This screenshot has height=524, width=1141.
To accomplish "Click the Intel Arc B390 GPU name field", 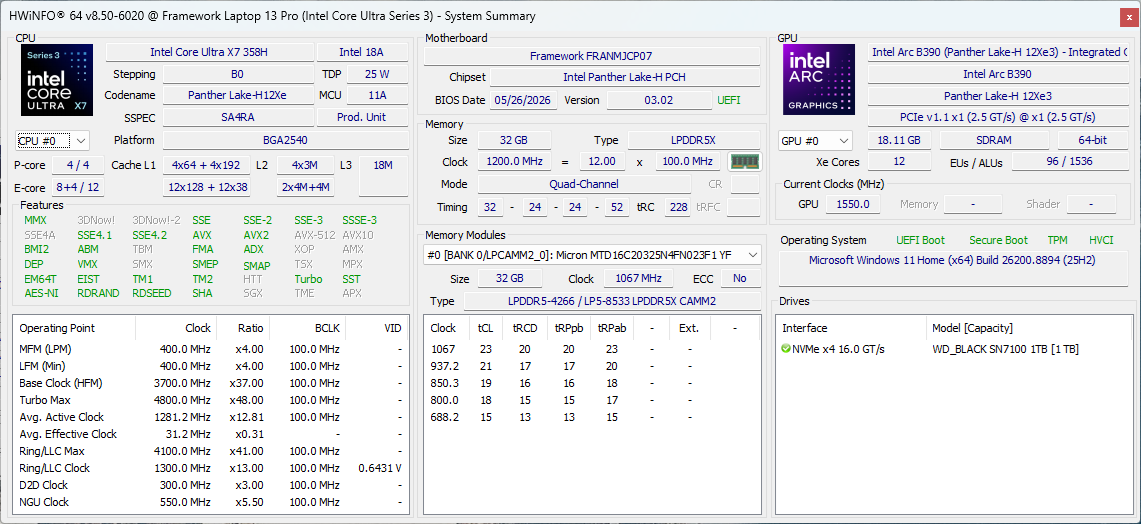I will [x=997, y=74].
